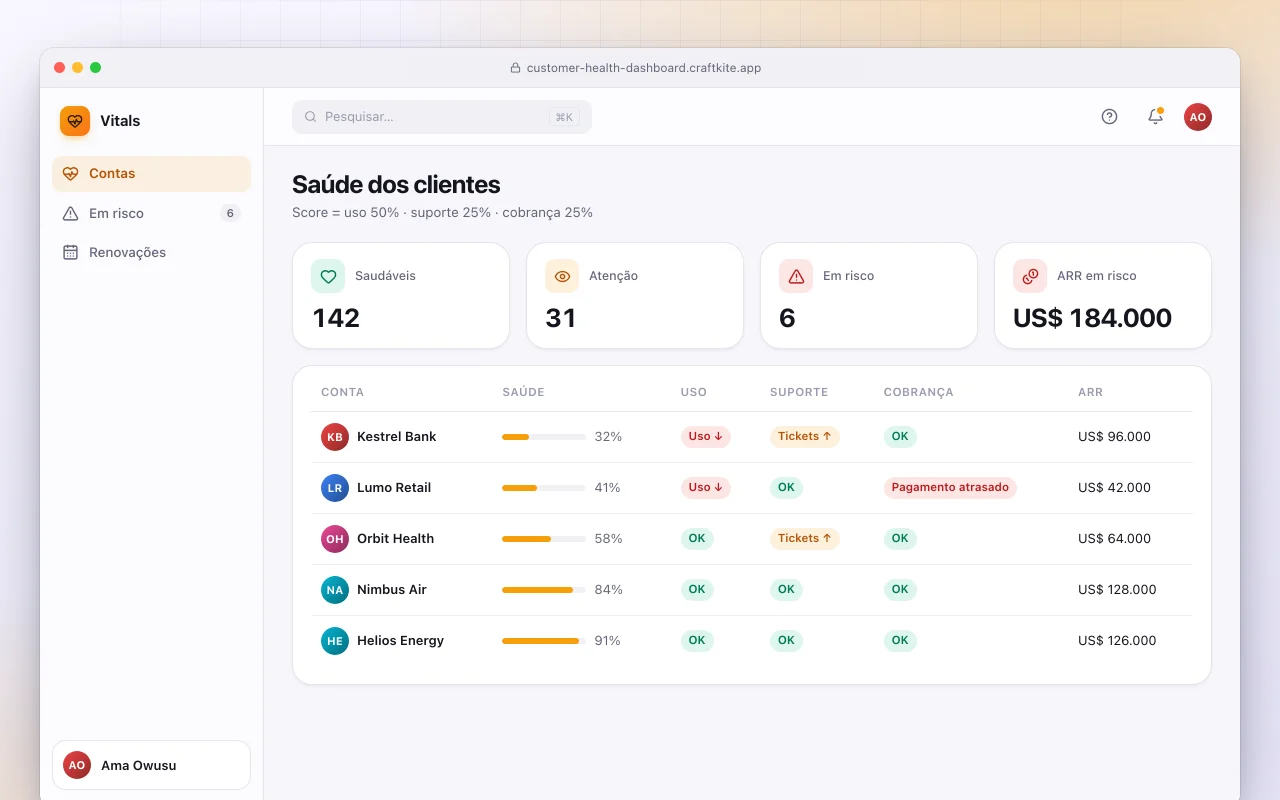Go to Em risco in sidebar
This screenshot has width=1280, height=800.
[151, 213]
